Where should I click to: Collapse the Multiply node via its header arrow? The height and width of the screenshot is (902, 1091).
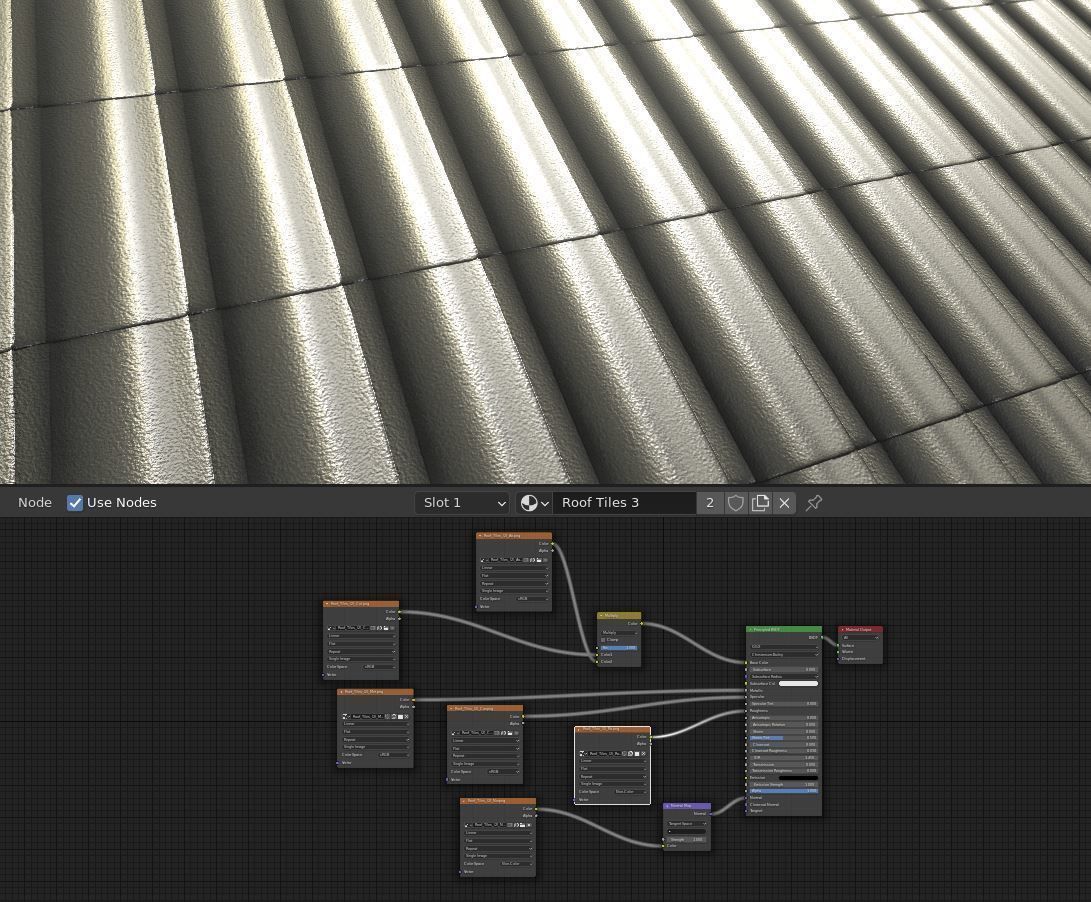click(x=601, y=615)
